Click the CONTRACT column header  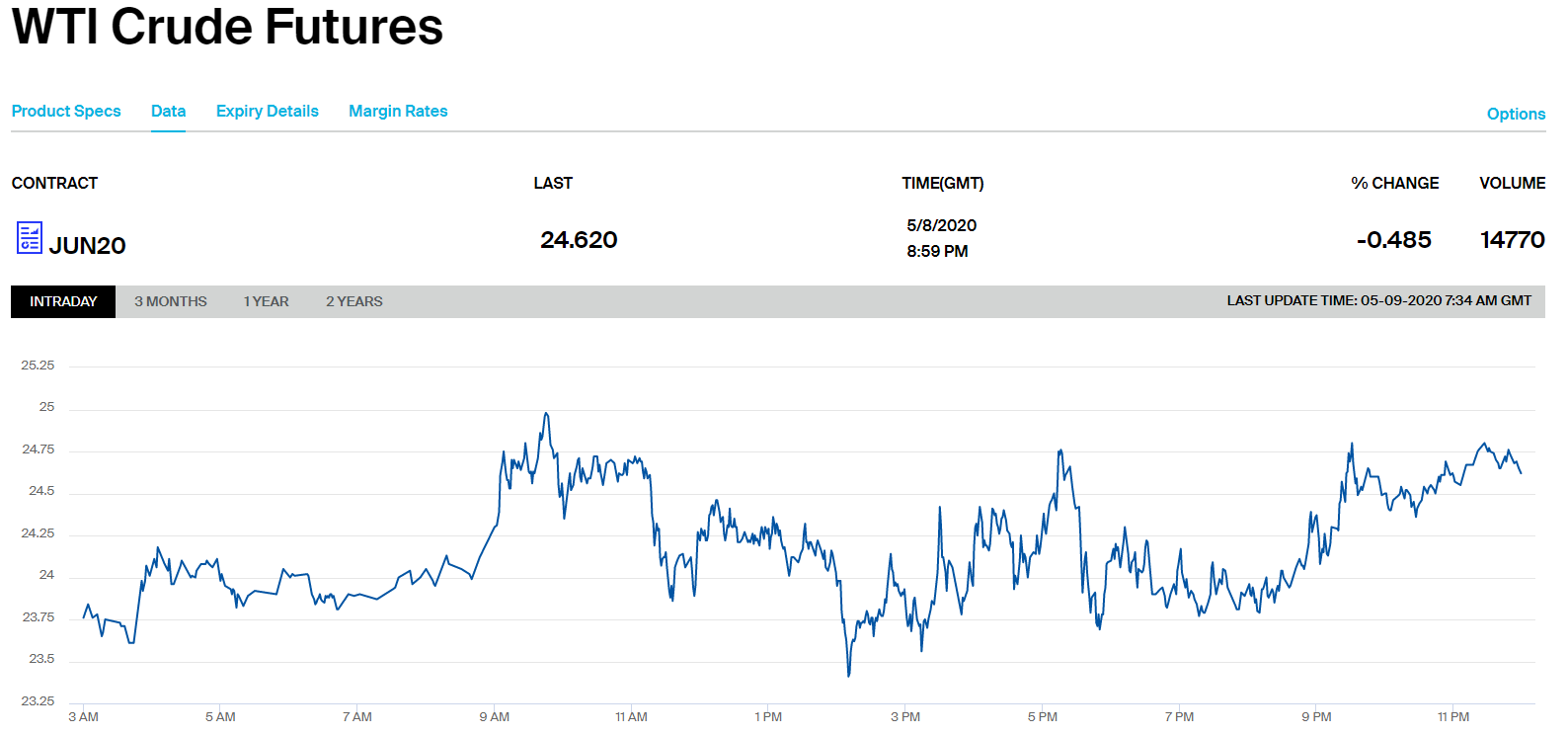[x=54, y=184]
